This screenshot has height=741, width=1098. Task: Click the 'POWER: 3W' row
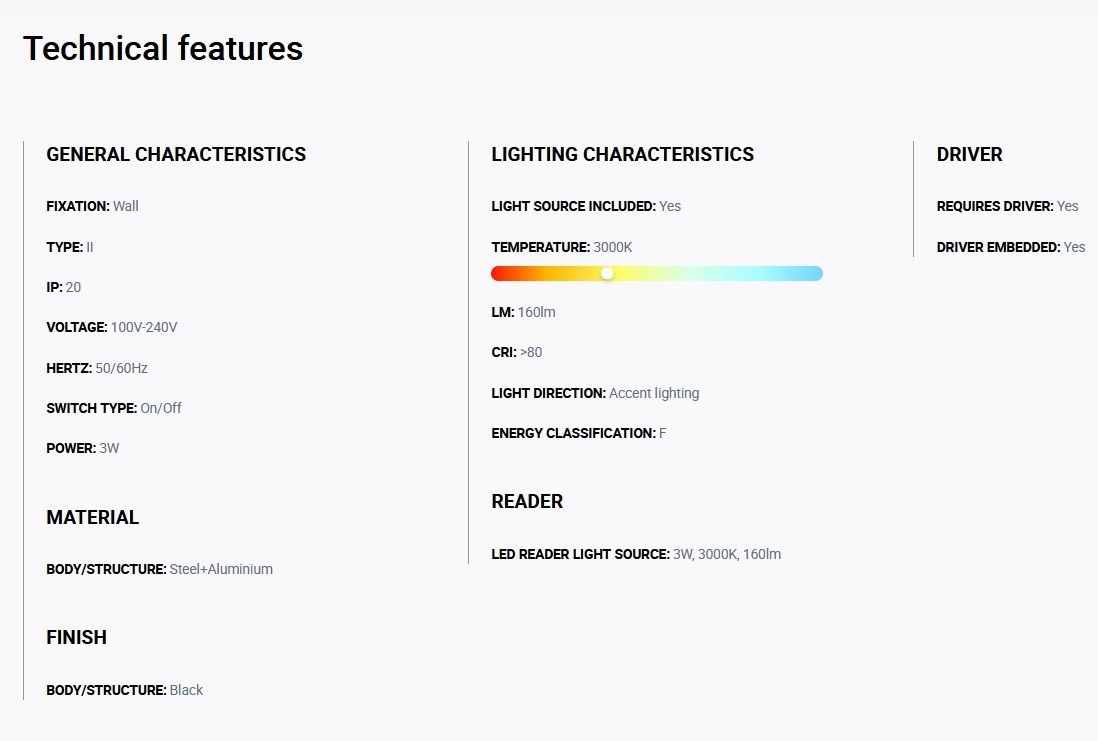(x=83, y=448)
